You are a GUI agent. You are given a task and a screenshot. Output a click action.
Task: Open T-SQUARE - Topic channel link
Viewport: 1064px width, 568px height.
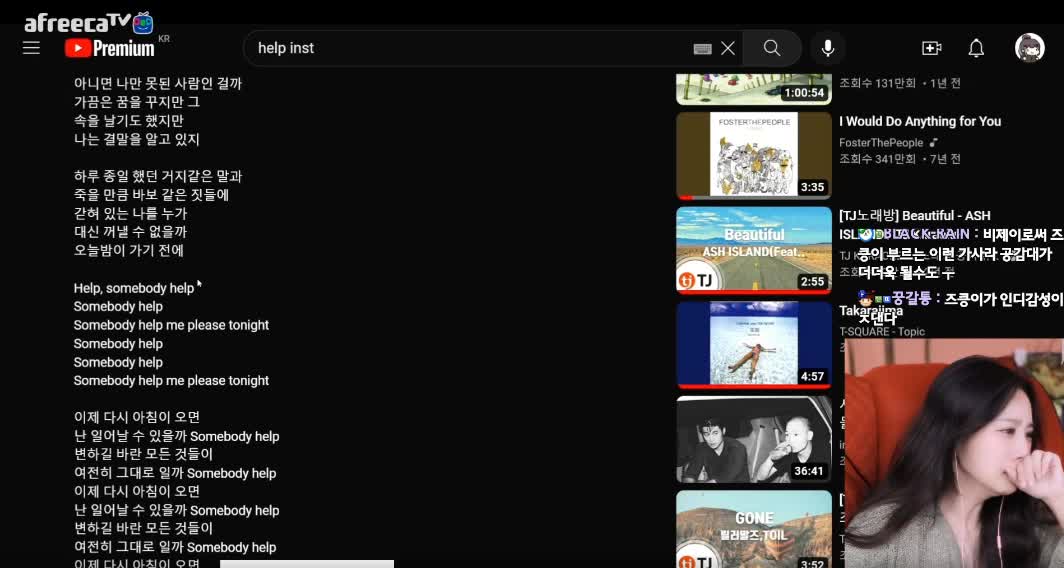(x=882, y=332)
